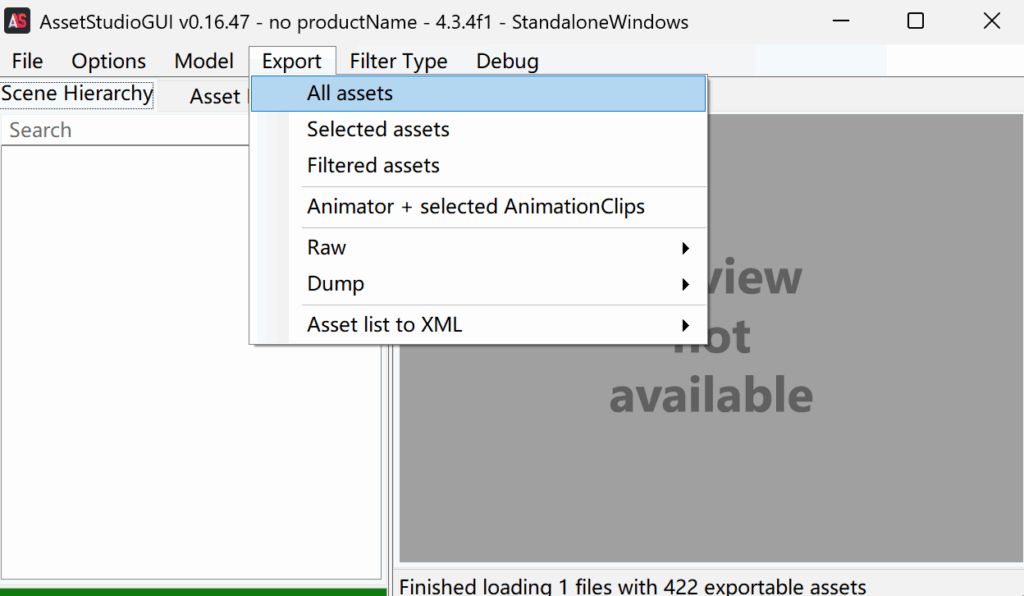Maximize the AssetStudioGUI window

915,21
